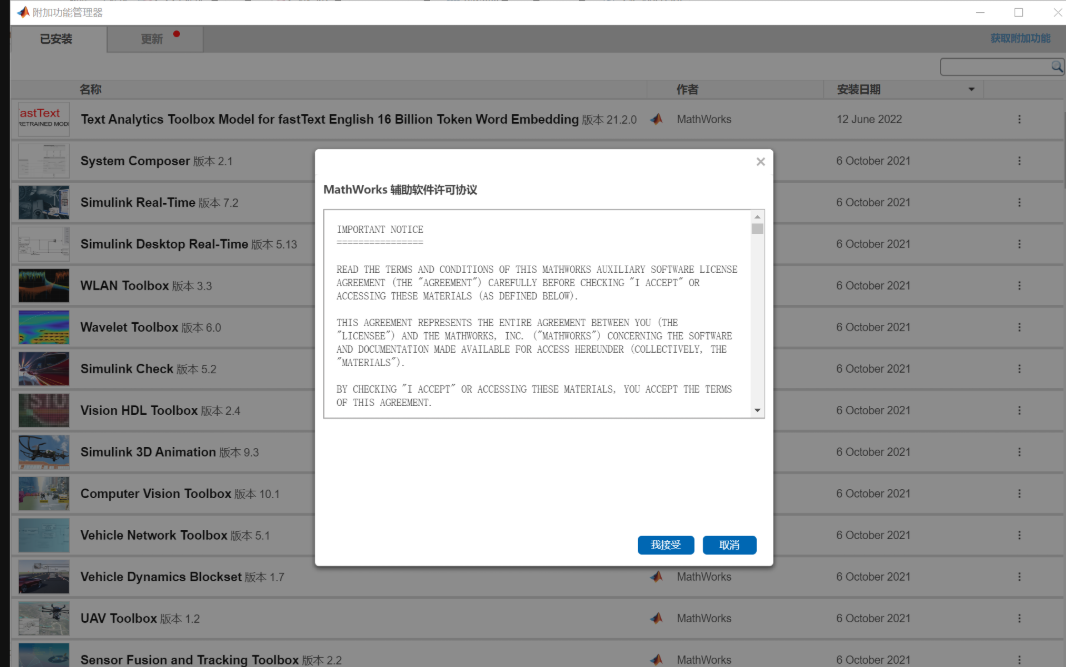Select the Sensor Fusion and Tracking Toolbox name
Screen dimensions: 1066x667
click(x=190, y=660)
